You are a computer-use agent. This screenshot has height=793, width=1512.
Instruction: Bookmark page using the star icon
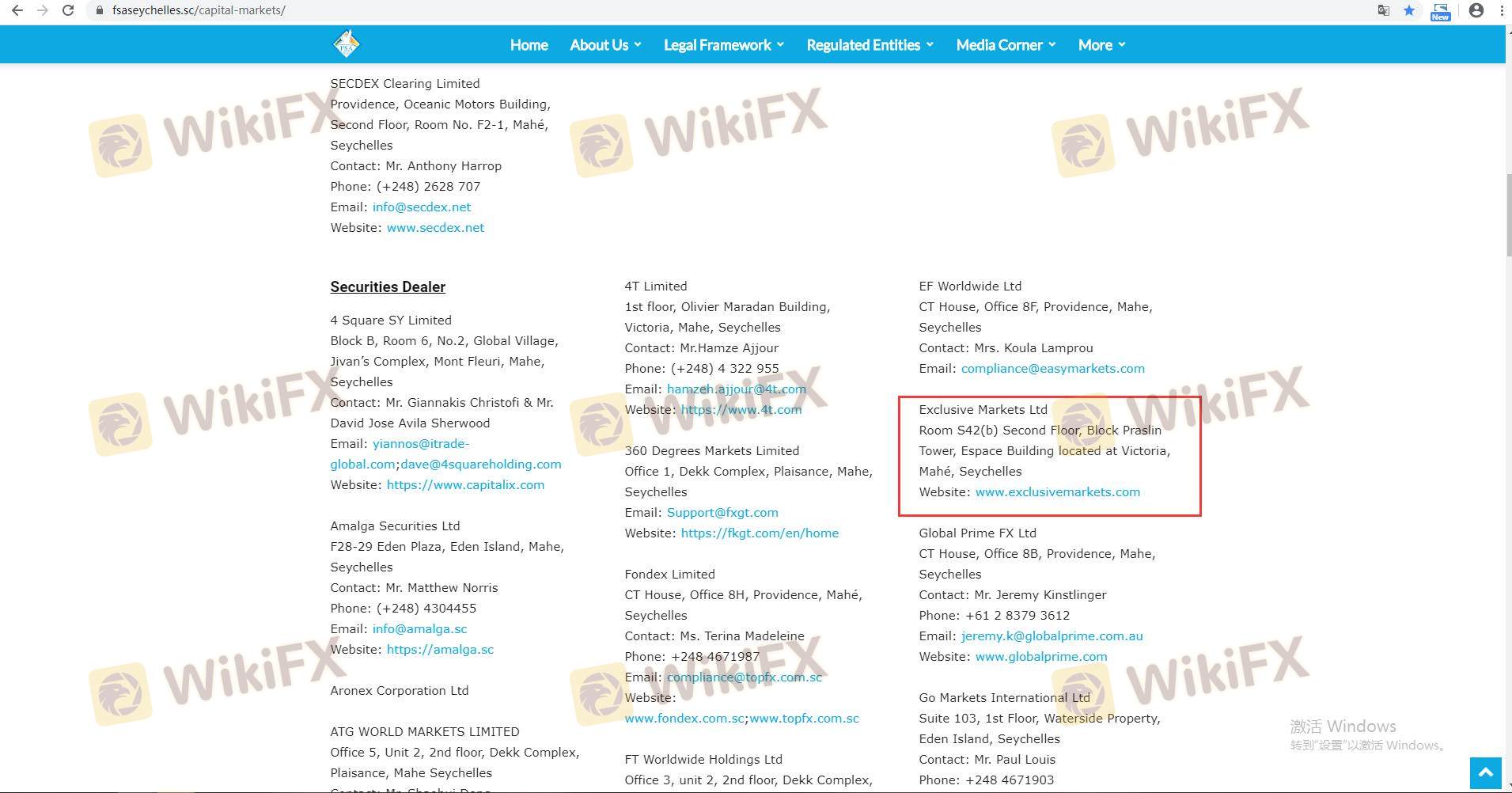coord(1409,10)
